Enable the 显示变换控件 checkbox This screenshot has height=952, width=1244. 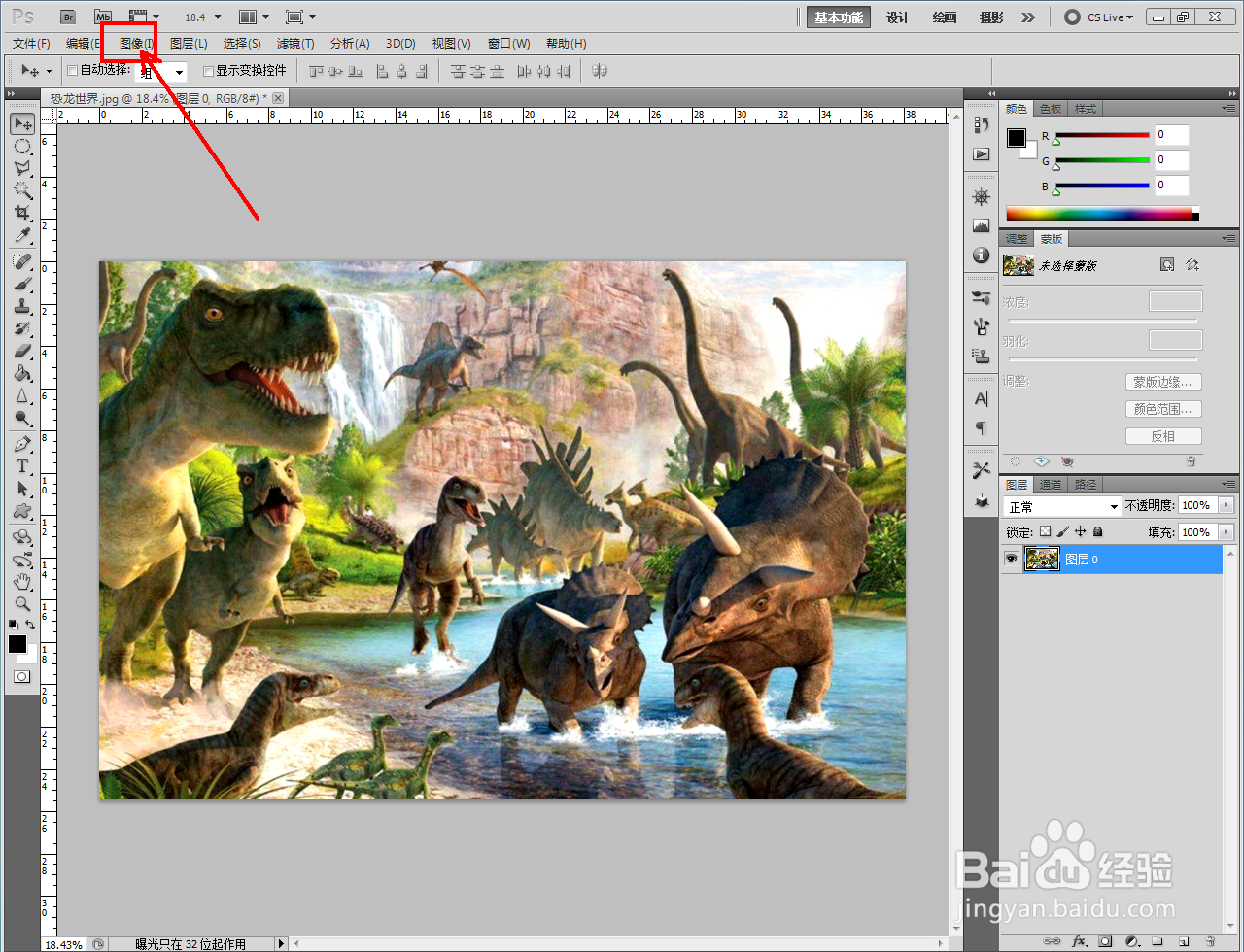208,71
